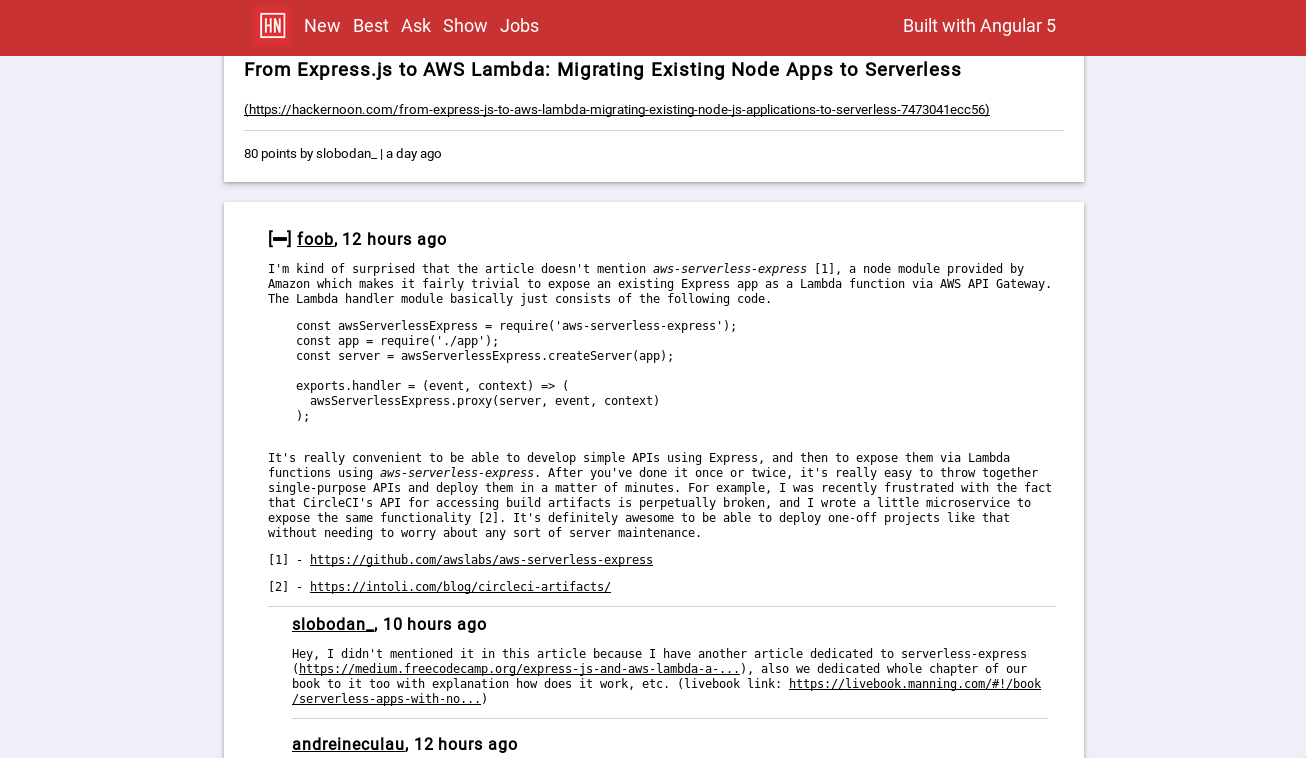This screenshot has height=758, width=1306.
Task: Open the Jobs section
Action: click(x=519, y=26)
